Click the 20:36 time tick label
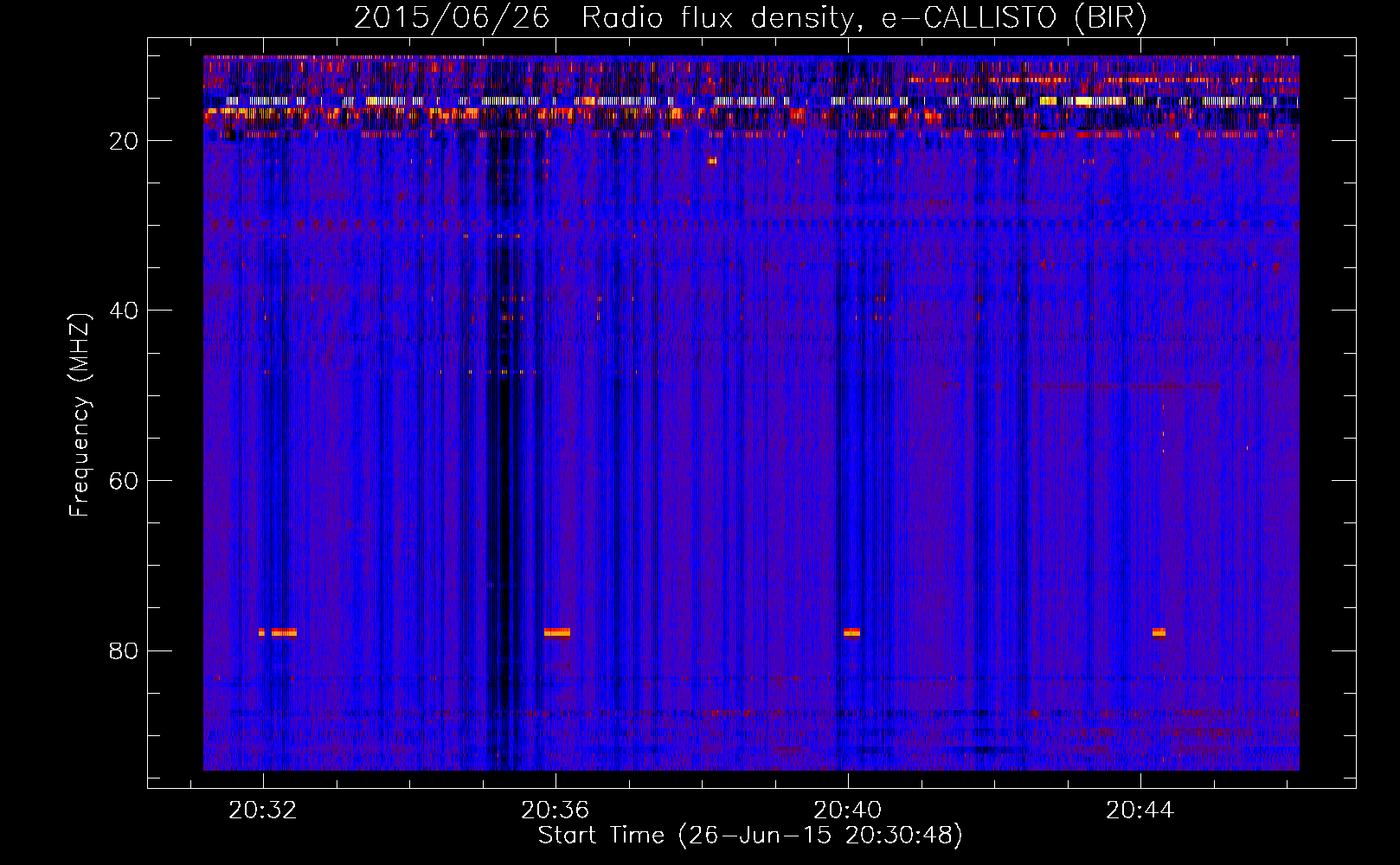1400x865 pixels. (x=556, y=810)
